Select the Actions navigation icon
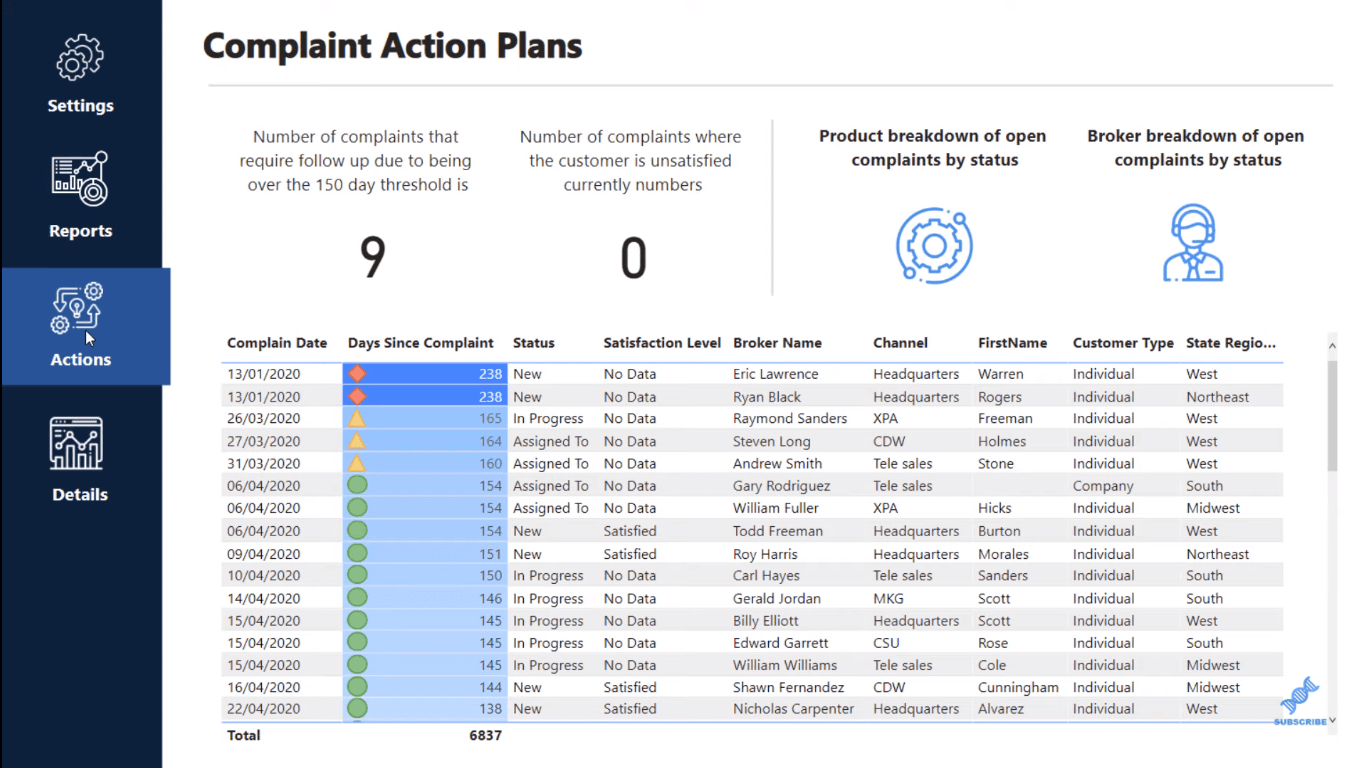The height and width of the screenshot is (768, 1366). click(77, 308)
